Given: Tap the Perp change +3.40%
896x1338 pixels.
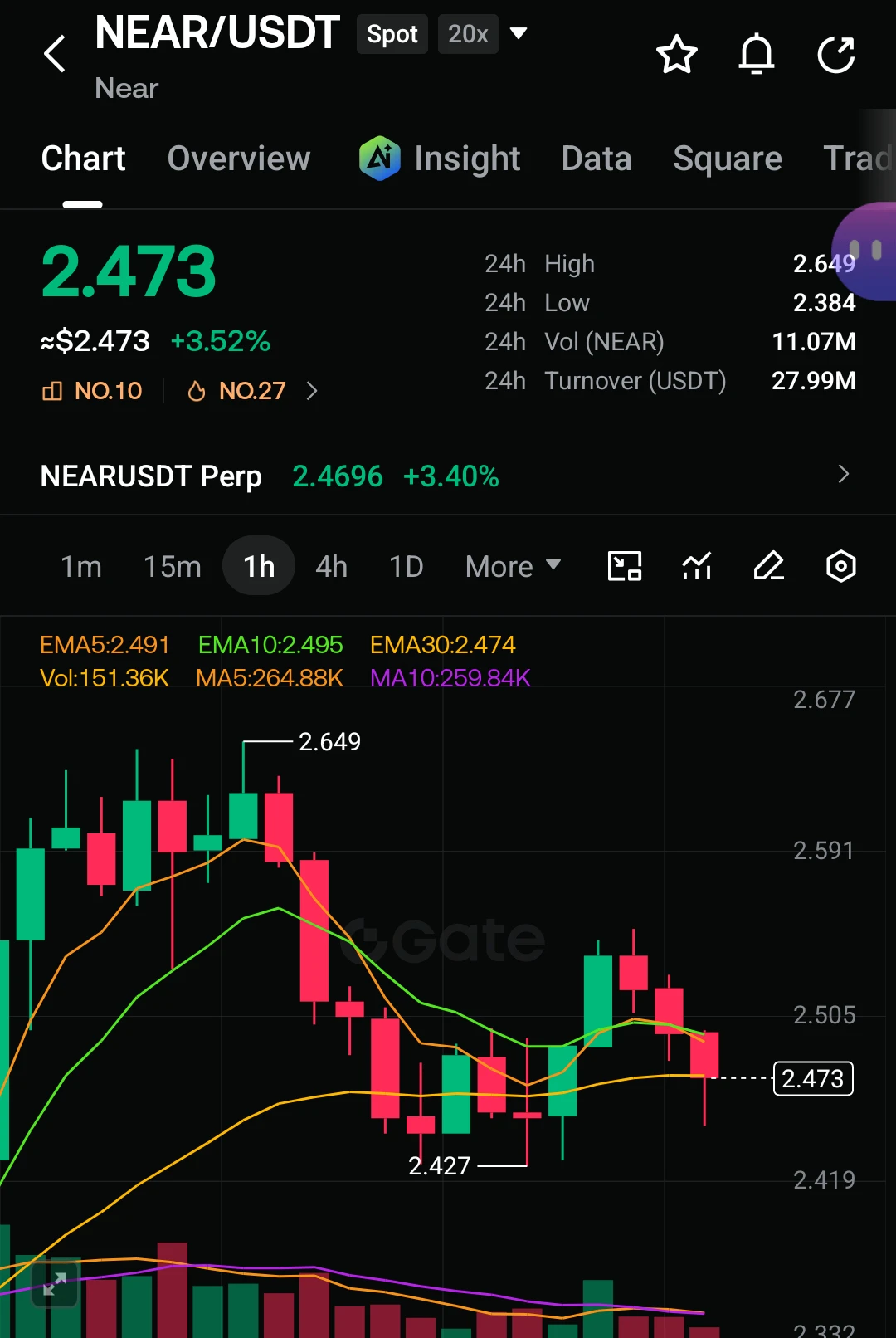Looking at the screenshot, I should [451, 476].
